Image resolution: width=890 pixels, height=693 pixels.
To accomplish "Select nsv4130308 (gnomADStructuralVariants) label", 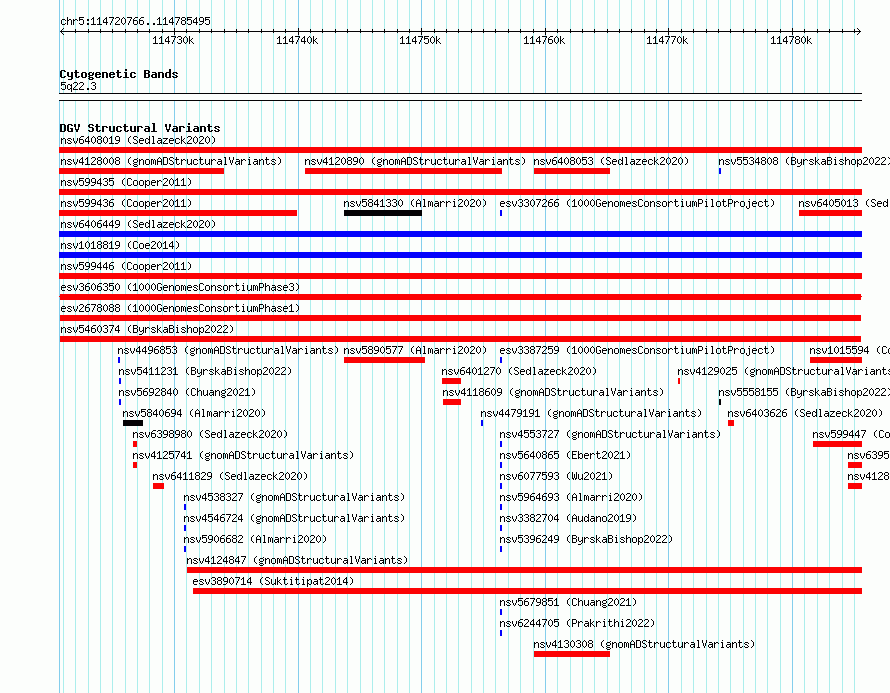I will click(644, 644).
